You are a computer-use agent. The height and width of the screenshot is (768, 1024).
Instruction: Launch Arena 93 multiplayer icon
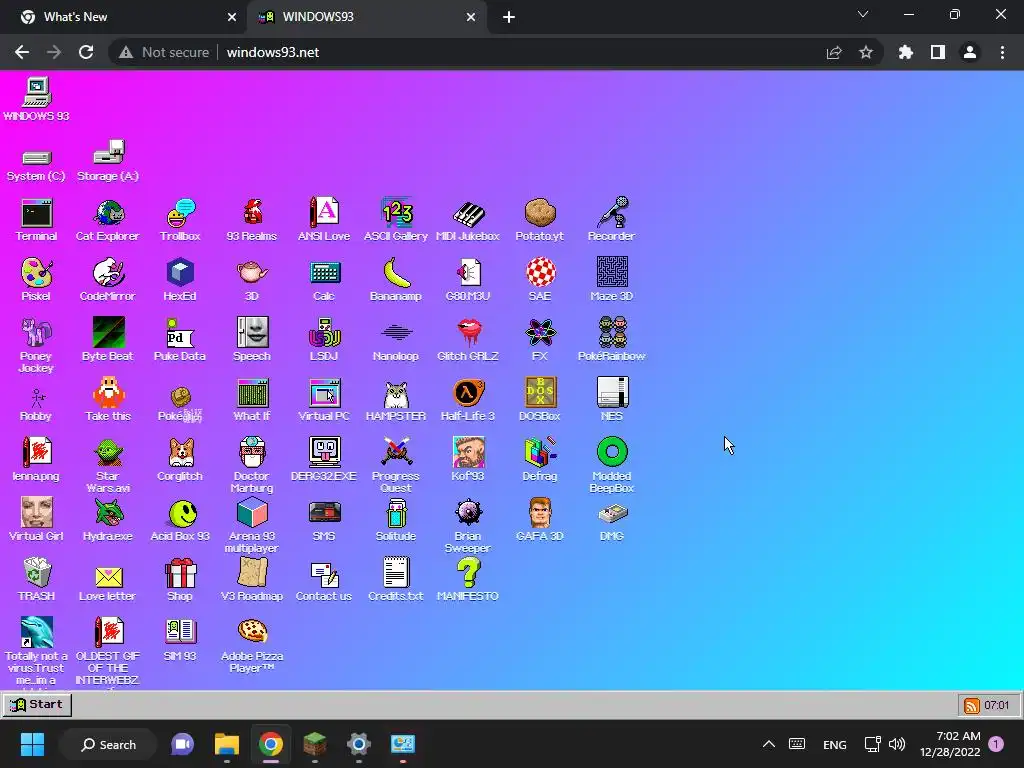coord(252,525)
